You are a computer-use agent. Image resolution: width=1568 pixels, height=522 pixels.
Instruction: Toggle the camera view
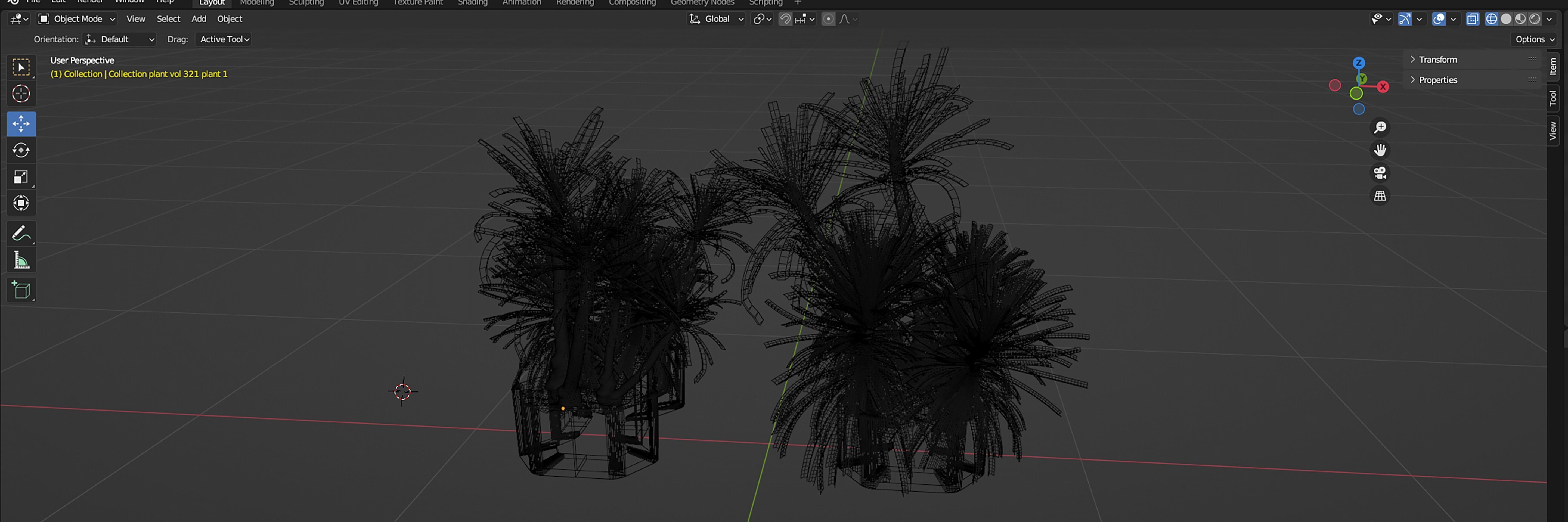(x=1380, y=173)
